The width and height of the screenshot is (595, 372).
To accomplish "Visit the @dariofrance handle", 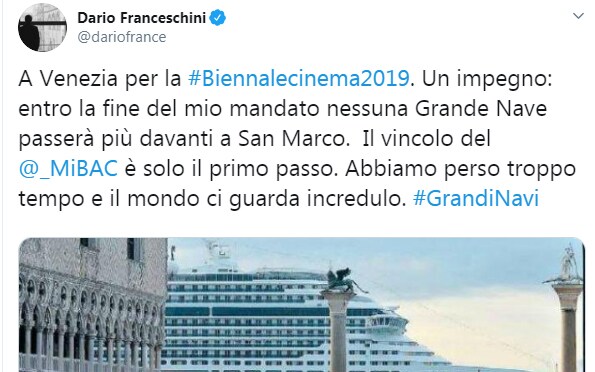I will tap(122, 37).
